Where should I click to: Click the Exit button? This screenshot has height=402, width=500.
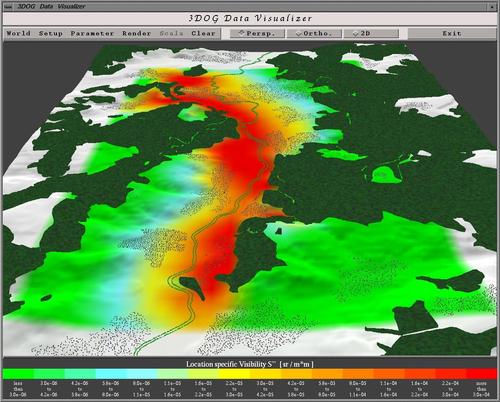452,33
